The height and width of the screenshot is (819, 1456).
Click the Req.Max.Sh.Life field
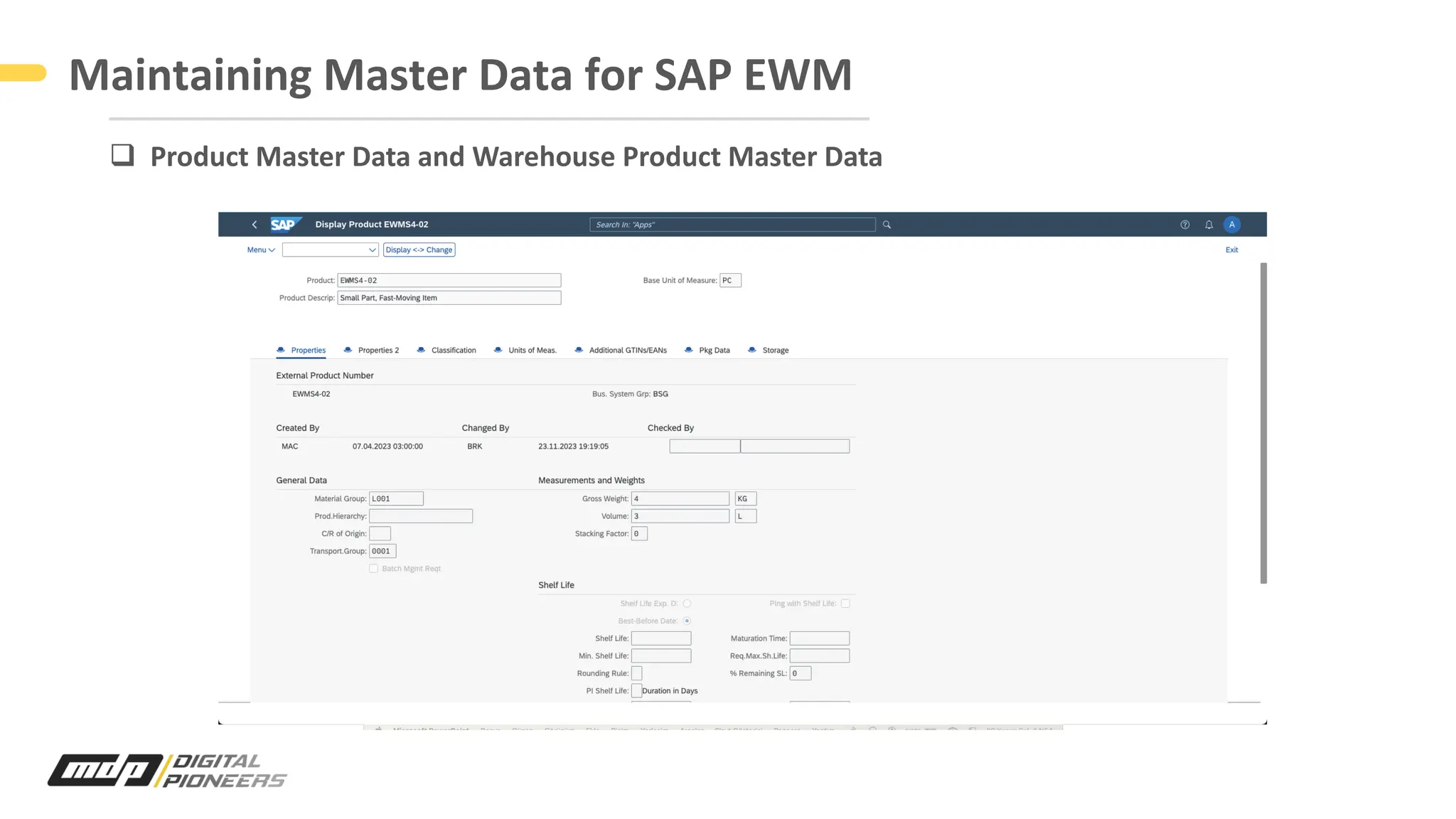coord(820,656)
